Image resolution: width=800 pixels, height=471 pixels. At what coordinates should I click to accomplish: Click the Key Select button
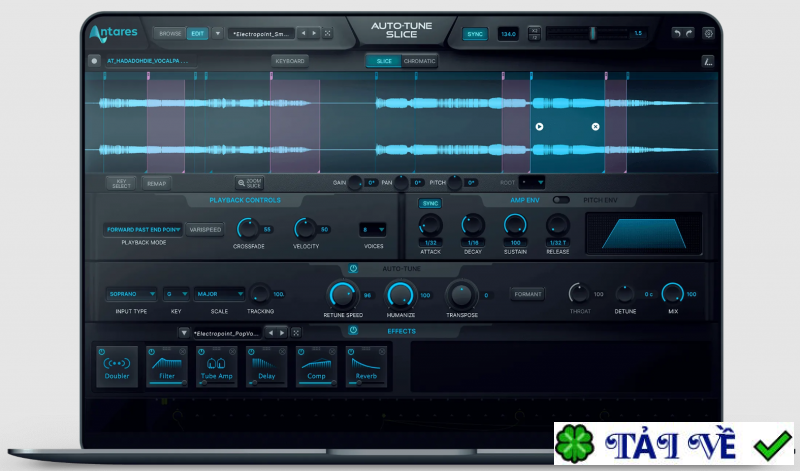(x=121, y=184)
